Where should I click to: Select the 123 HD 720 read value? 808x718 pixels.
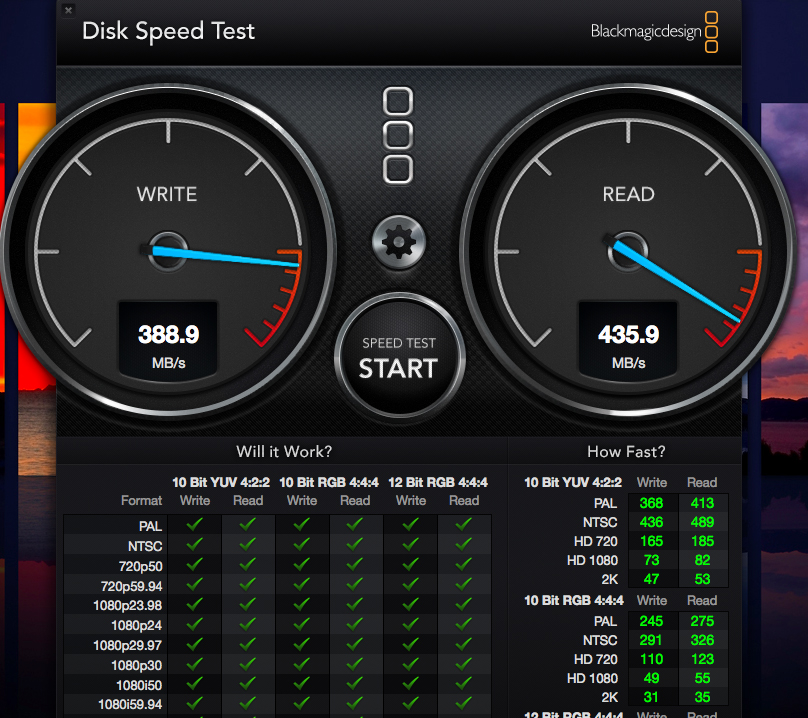coord(702,659)
